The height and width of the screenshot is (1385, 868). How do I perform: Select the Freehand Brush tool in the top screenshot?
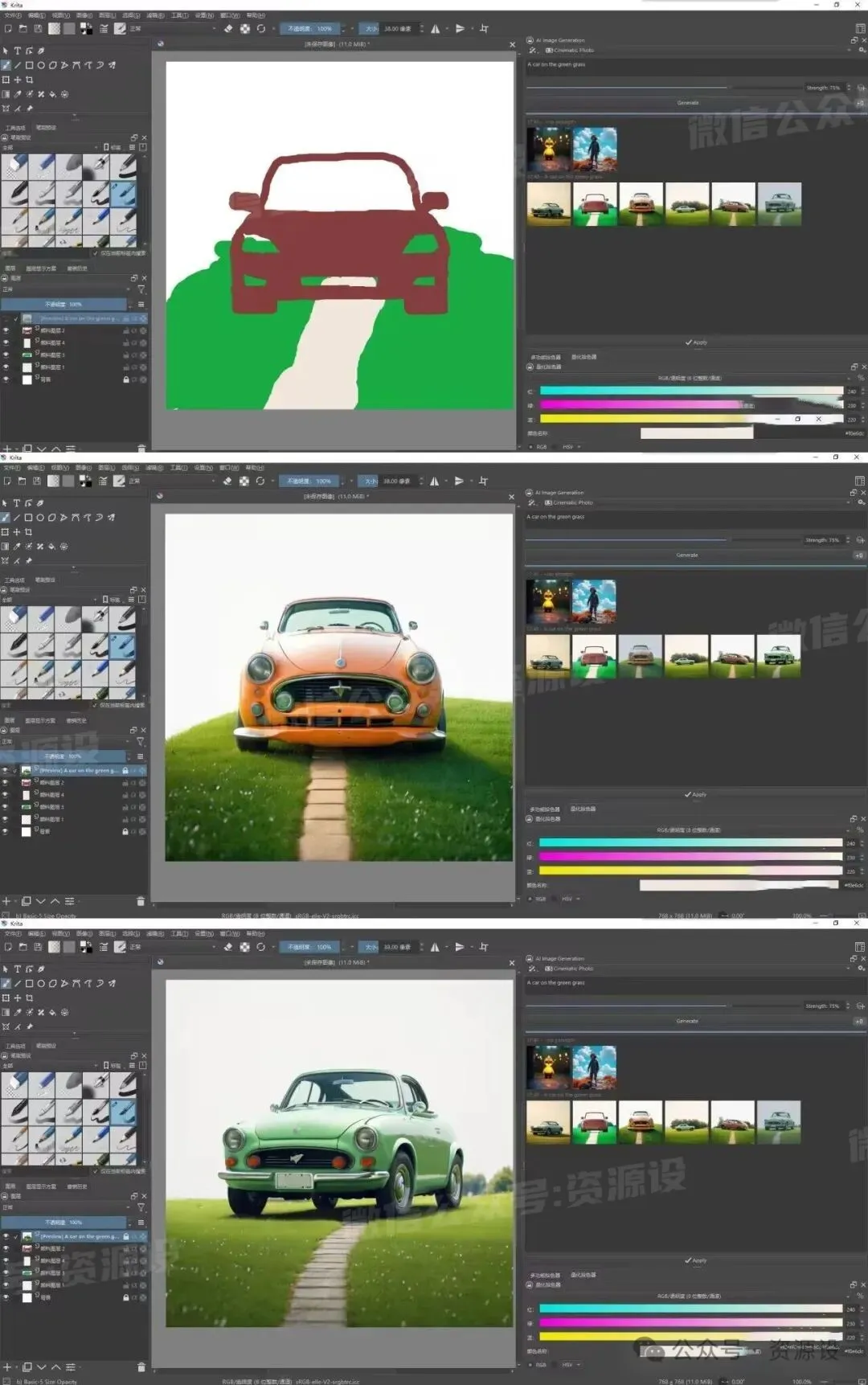(6, 65)
